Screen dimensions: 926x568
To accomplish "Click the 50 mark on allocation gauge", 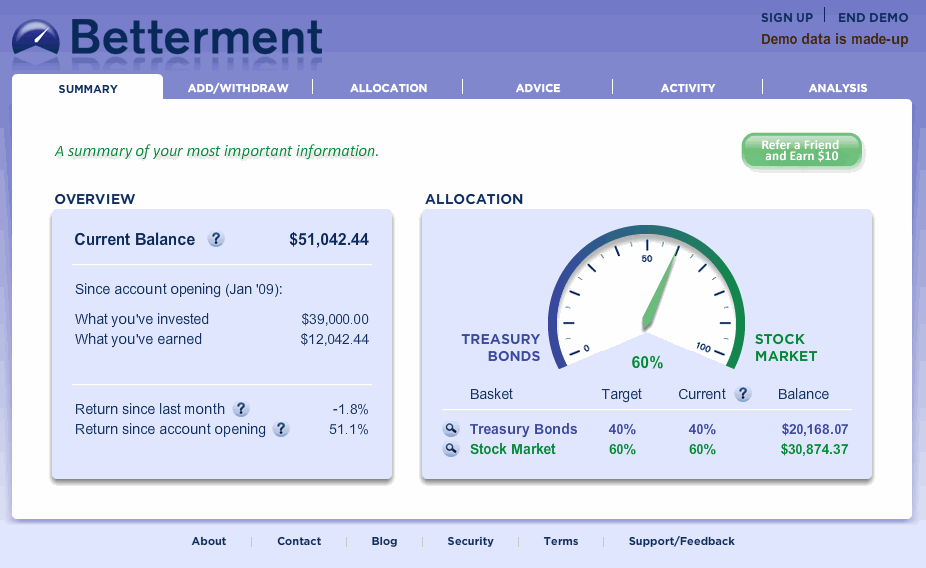I will (647, 259).
